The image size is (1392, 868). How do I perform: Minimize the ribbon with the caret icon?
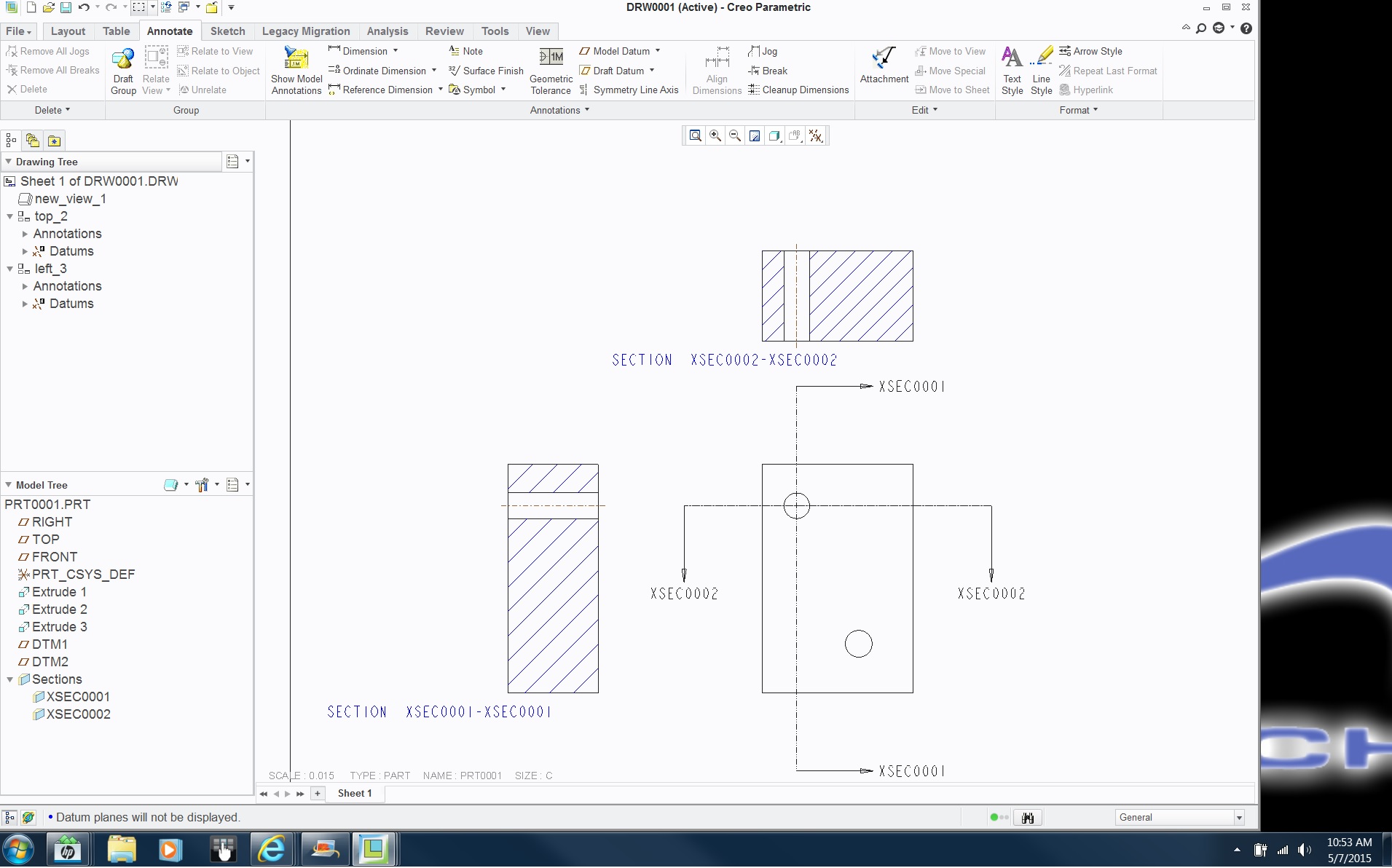point(1186,28)
